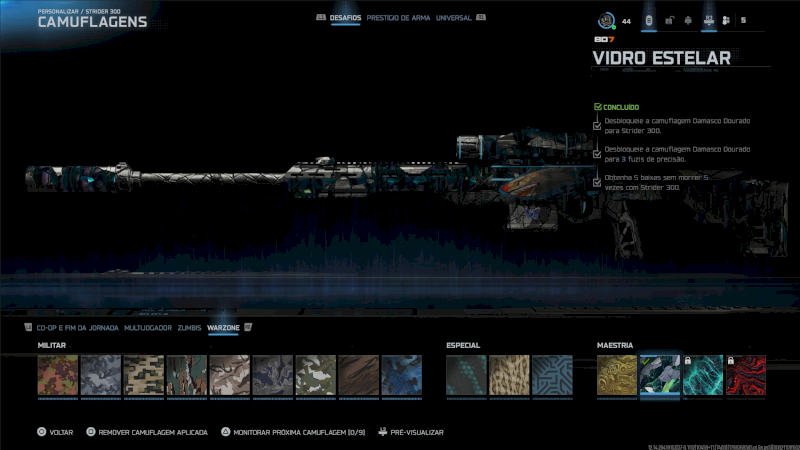Click the L2 trigger icon before Co-op tab
Screen dimensions: 800x450
coord(28,327)
